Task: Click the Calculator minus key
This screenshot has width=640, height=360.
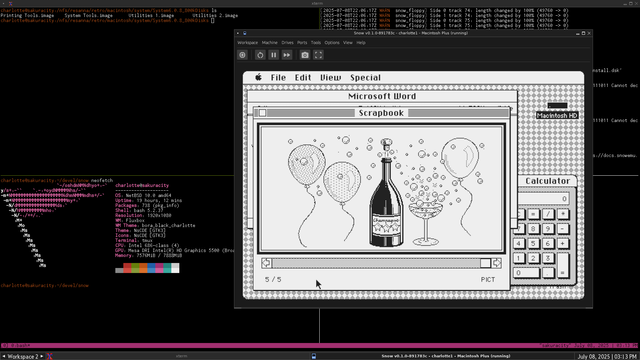Action: tap(562, 229)
